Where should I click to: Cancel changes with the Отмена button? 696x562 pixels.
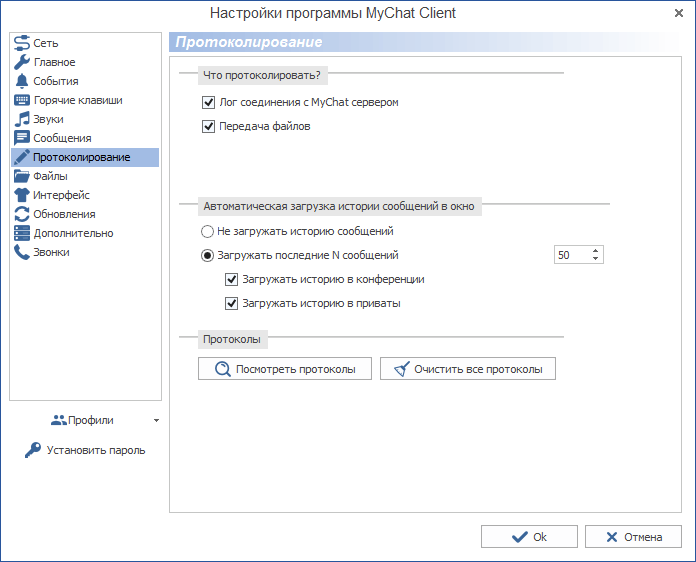[633, 537]
